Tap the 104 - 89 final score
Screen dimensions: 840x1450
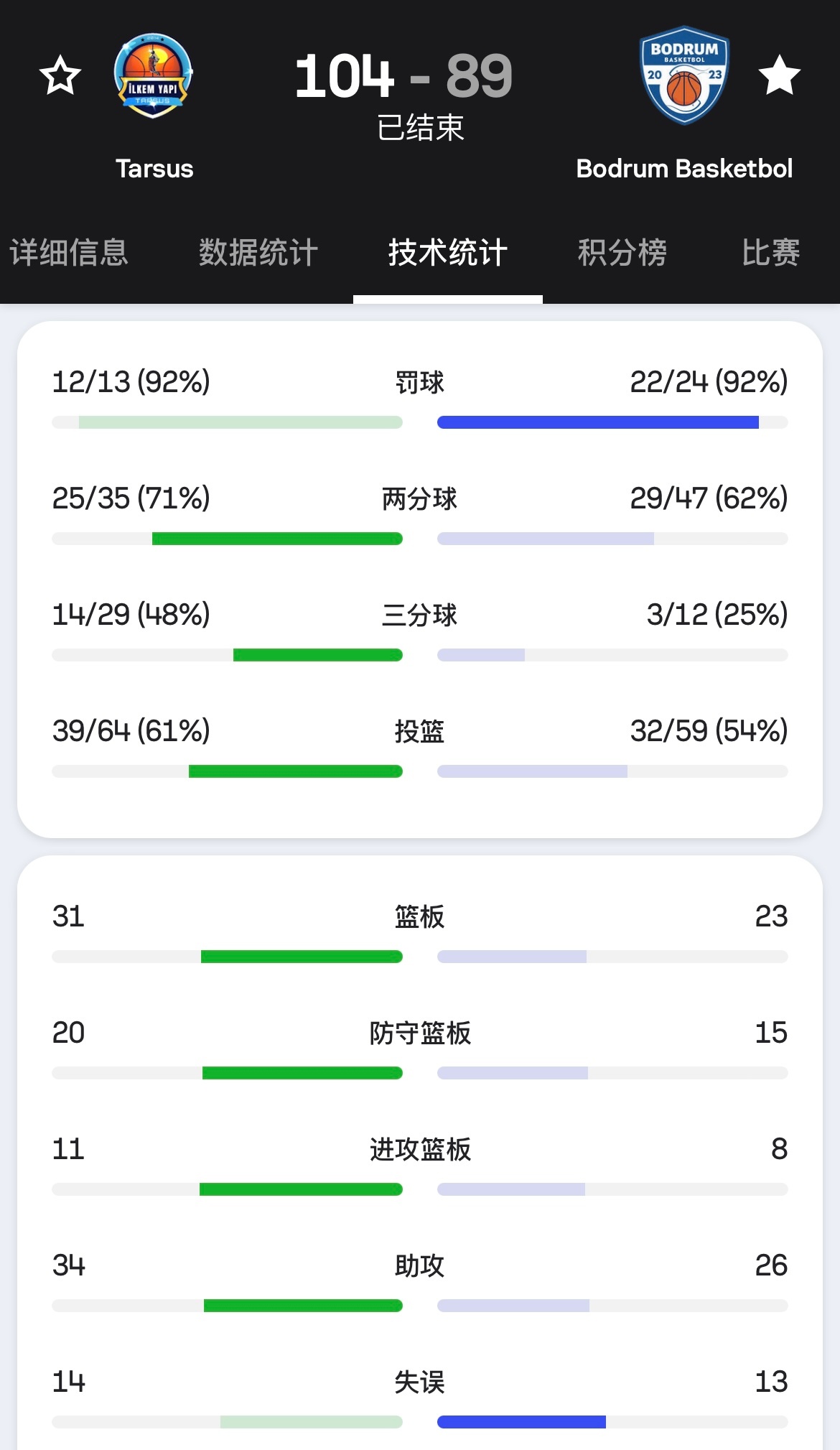click(x=403, y=76)
